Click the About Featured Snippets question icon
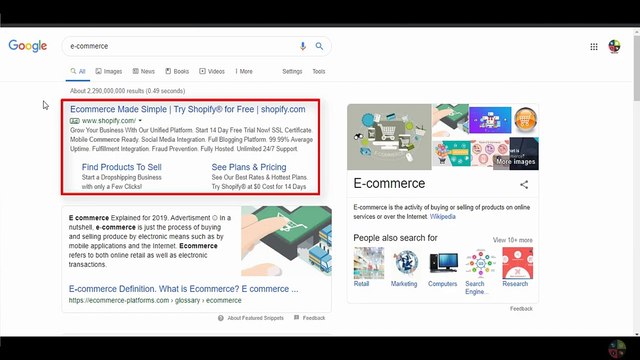Image resolution: width=640 pixels, height=360 pixels. 221,318
